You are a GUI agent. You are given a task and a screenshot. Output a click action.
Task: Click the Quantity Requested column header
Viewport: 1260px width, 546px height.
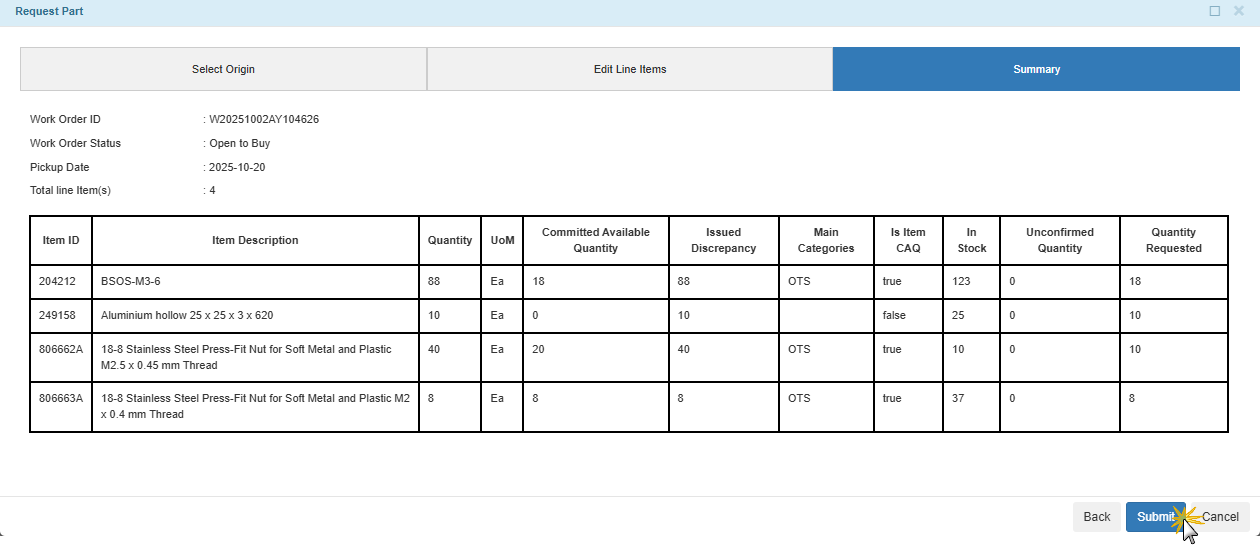pyautogui.click(x=1173, y=241)
